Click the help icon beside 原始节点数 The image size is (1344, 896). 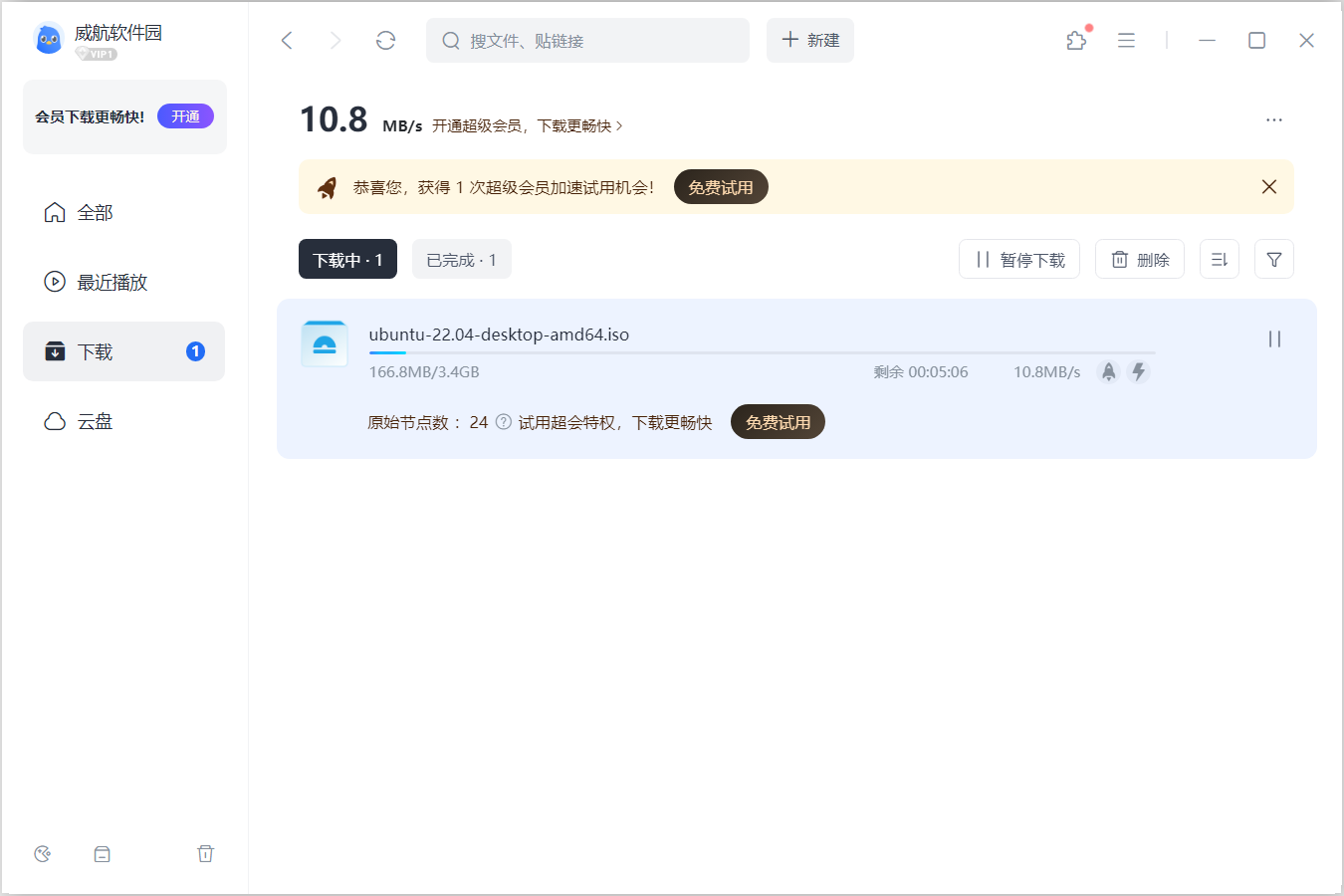504,422
